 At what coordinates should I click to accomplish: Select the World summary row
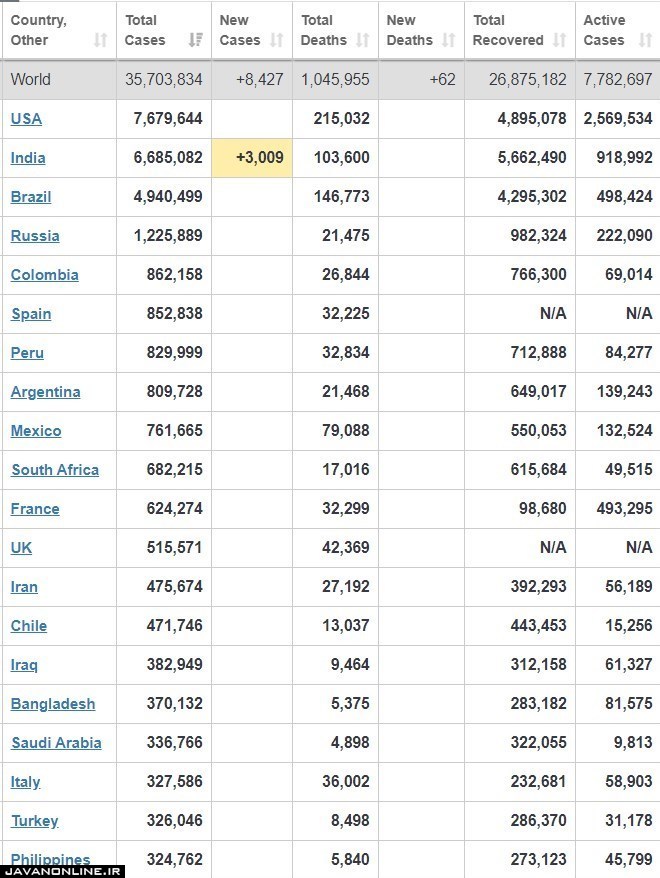(x=330, y=80)
